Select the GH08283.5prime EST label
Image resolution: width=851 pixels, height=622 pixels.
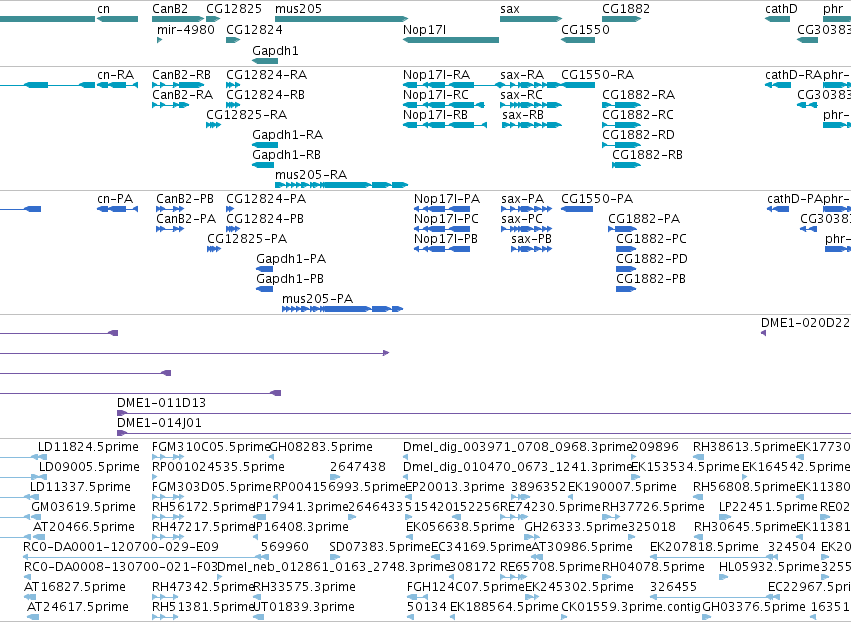(x=321, y=447)
